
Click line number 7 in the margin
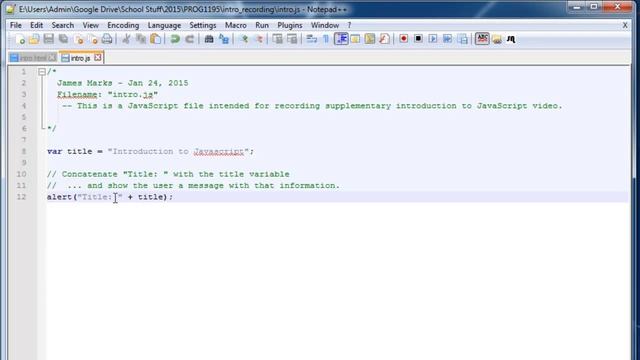[24, 140]
